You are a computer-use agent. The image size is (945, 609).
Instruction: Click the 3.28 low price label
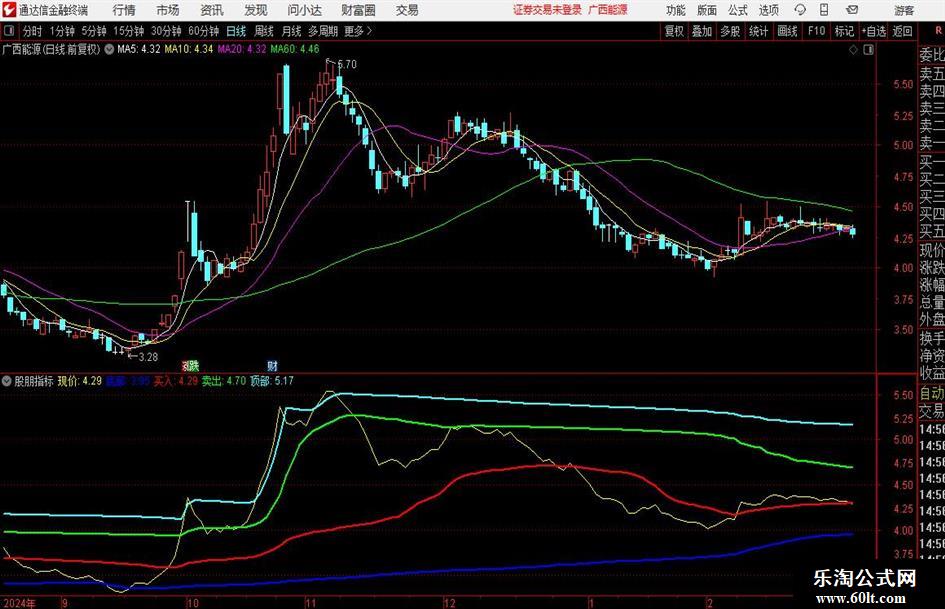[148, 357]
